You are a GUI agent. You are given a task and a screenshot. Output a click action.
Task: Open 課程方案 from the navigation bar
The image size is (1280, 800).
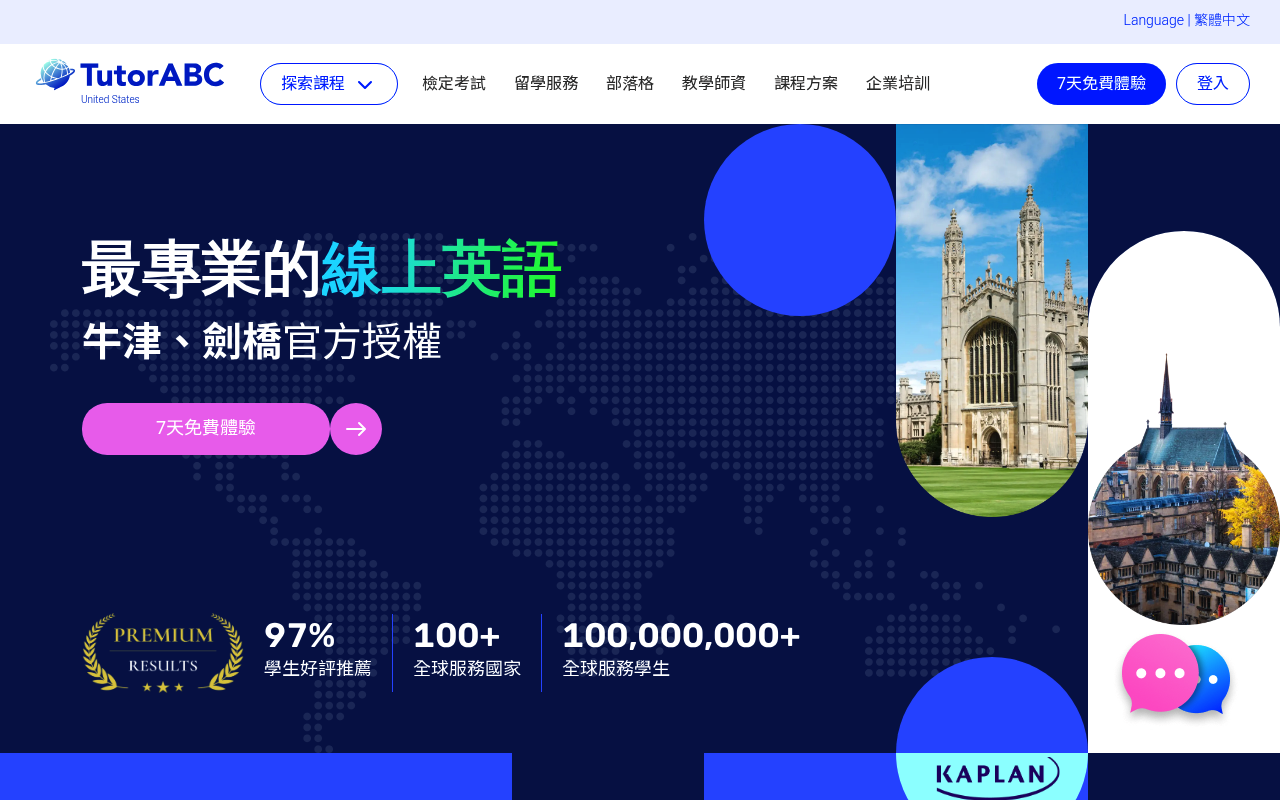806,84
